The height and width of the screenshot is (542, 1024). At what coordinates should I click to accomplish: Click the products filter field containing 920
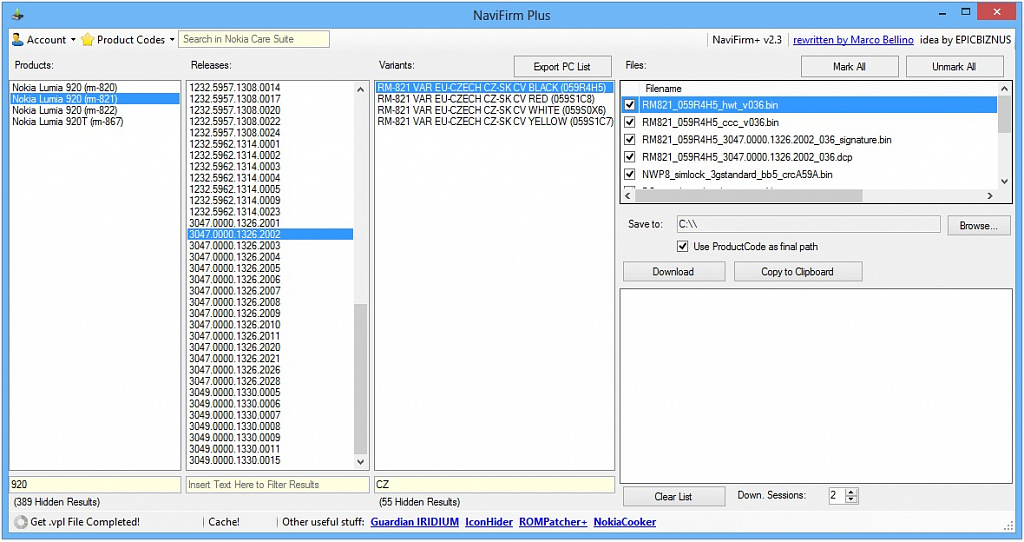pos(95,485)
